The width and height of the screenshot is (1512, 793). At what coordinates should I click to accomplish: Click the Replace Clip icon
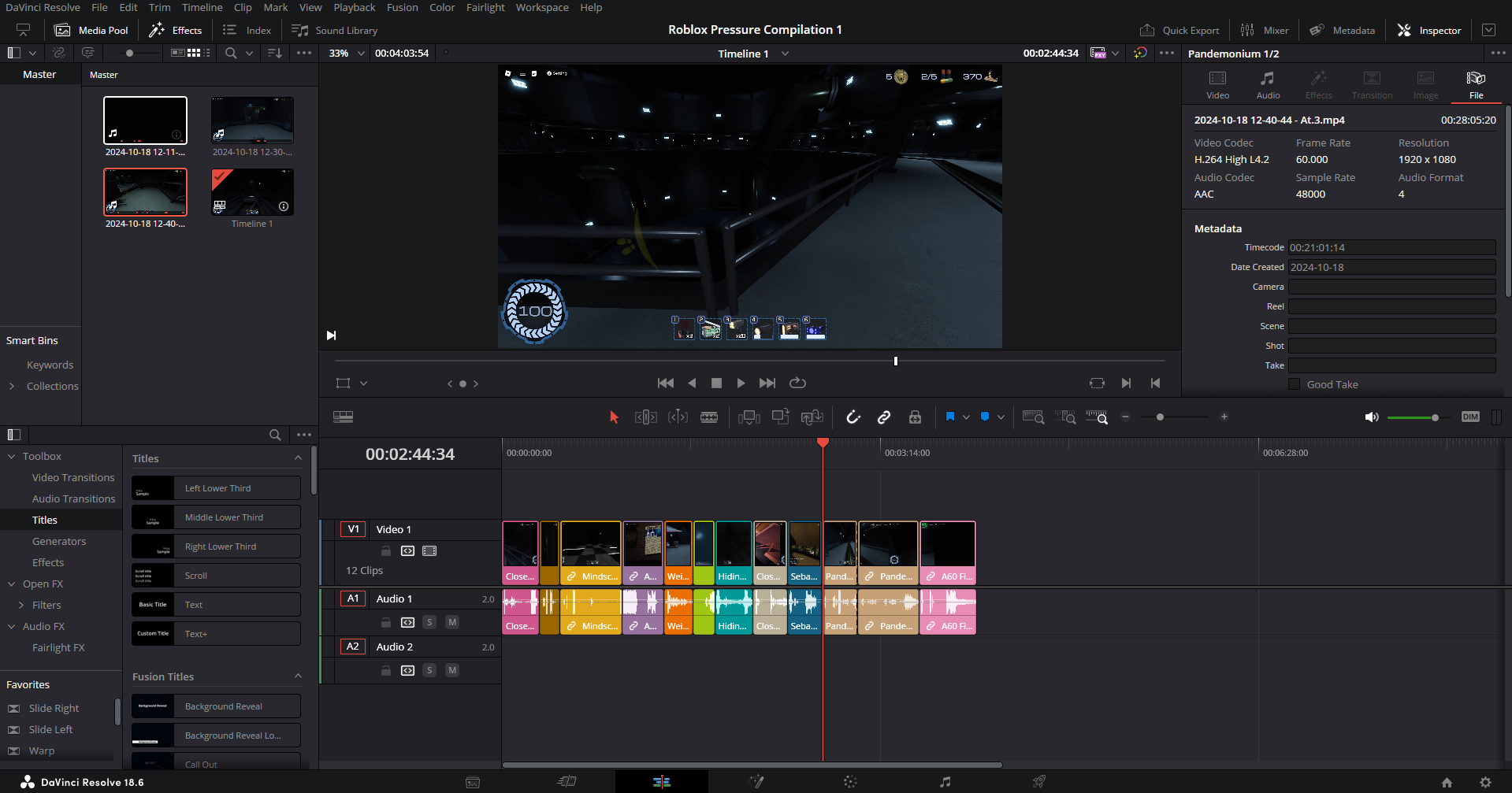812,417
